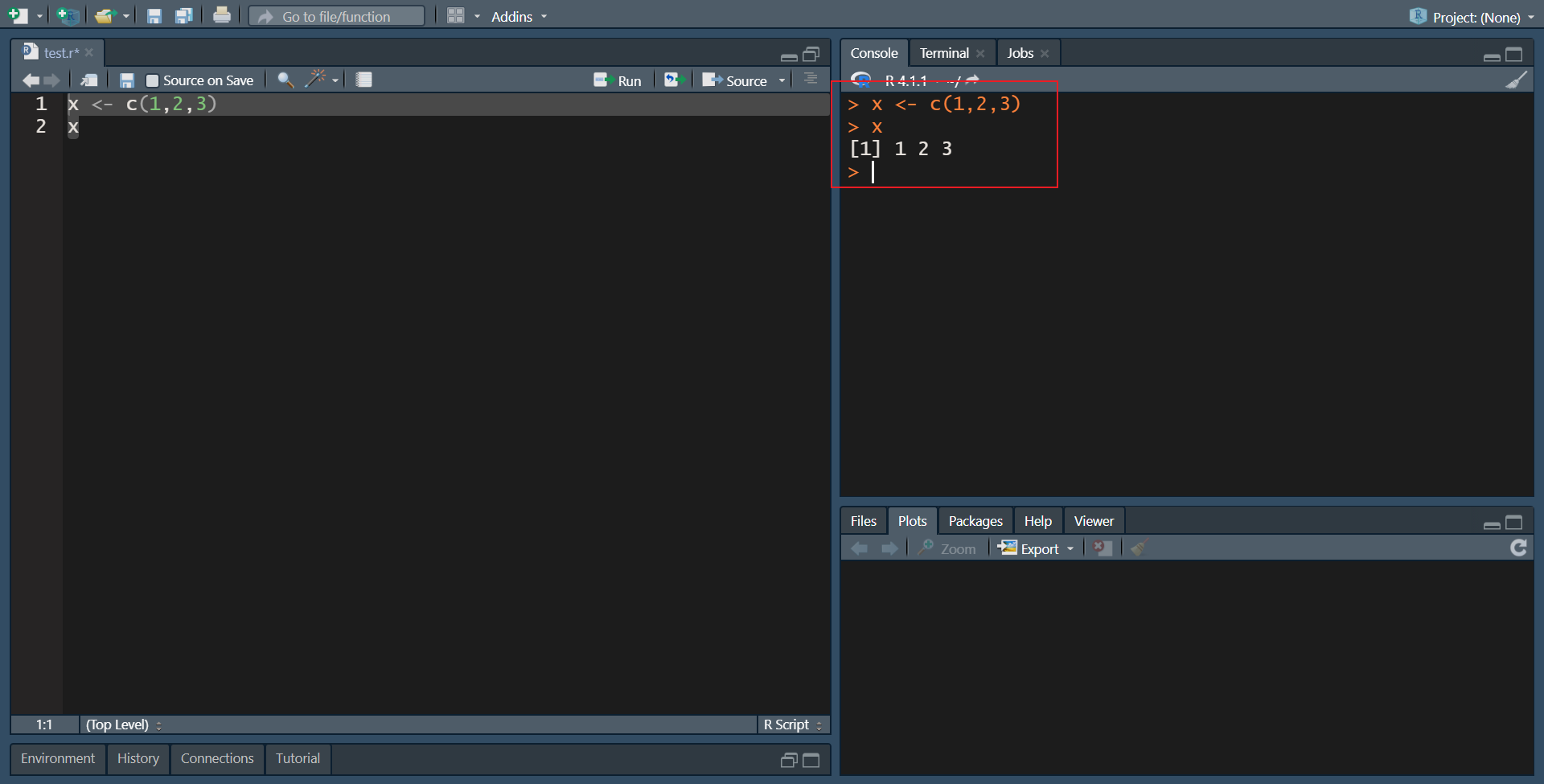
Task: Show the document outline
Action: [811, 79]
